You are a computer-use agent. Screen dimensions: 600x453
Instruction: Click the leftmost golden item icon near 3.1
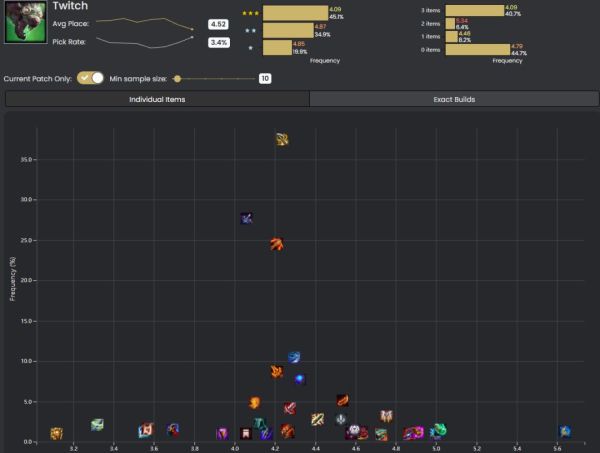pyautogui.click(x=57, y=433)
